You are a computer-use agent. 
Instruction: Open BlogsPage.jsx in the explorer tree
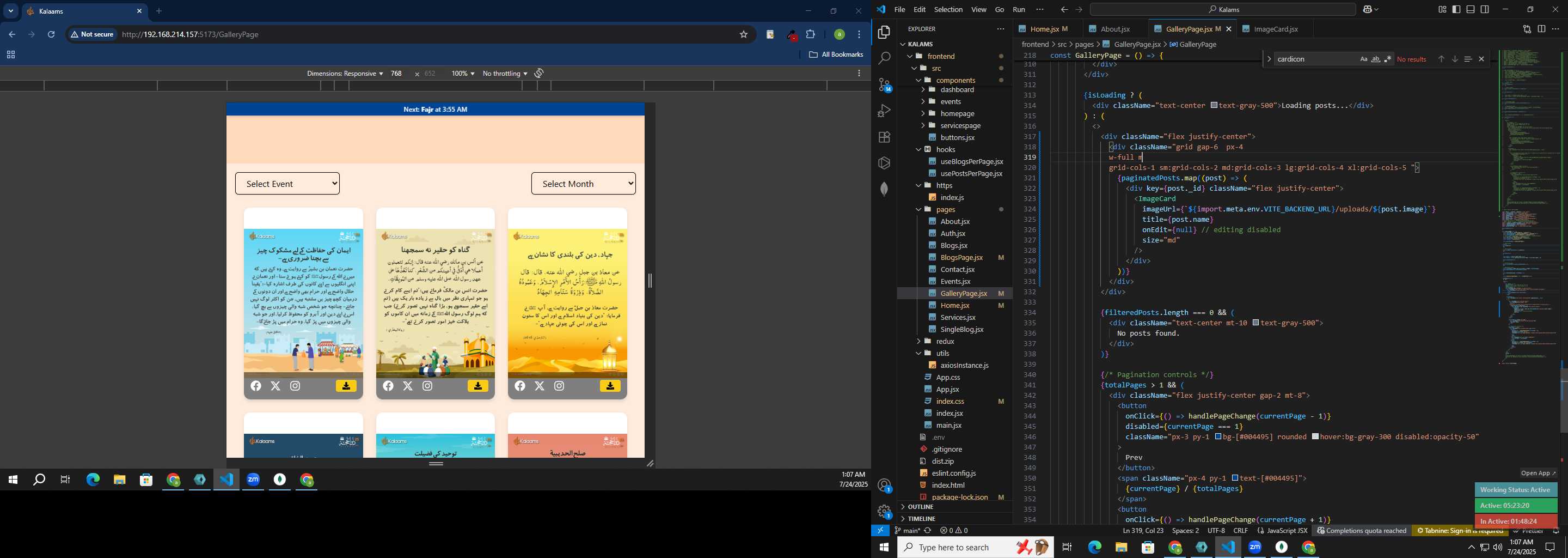click(x=961, y=258)
